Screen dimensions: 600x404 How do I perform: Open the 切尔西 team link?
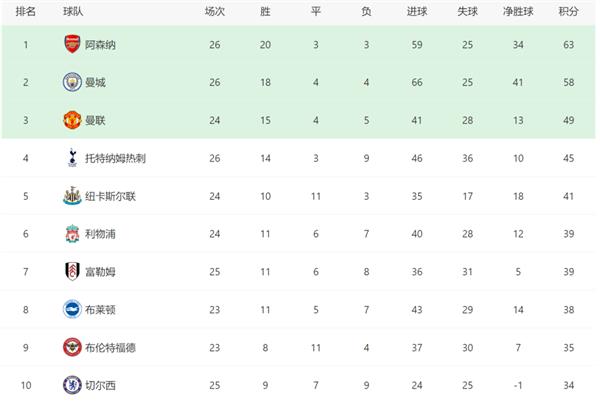tap(100, 385)
